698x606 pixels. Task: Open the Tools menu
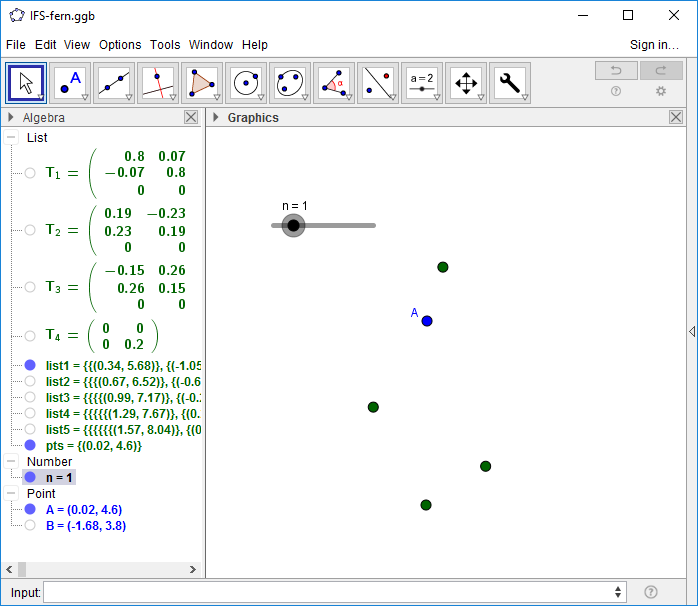coord(165,45)
